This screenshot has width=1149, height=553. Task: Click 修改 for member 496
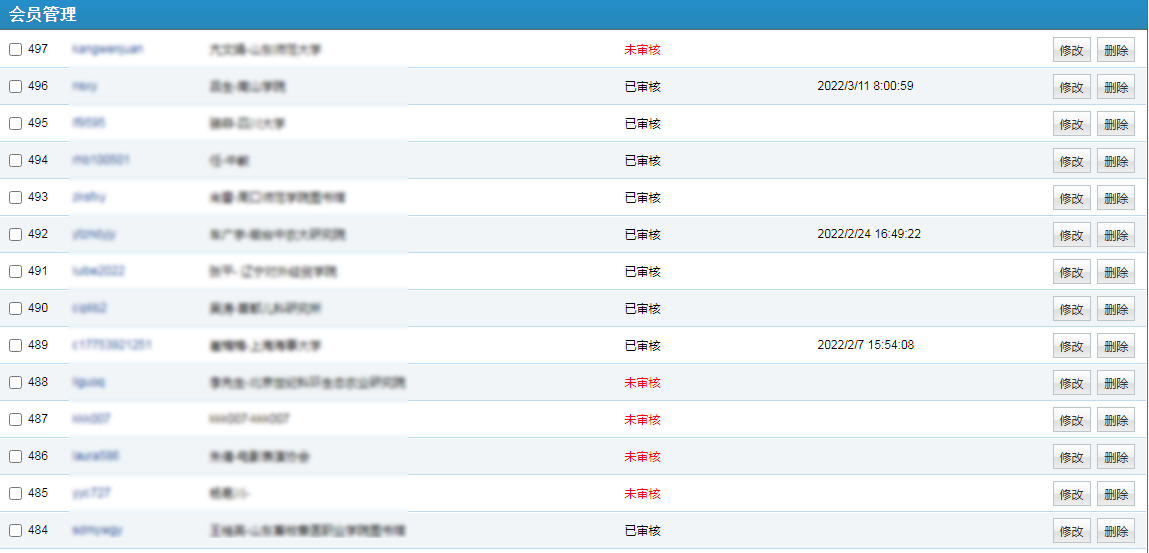[1071, 87]
